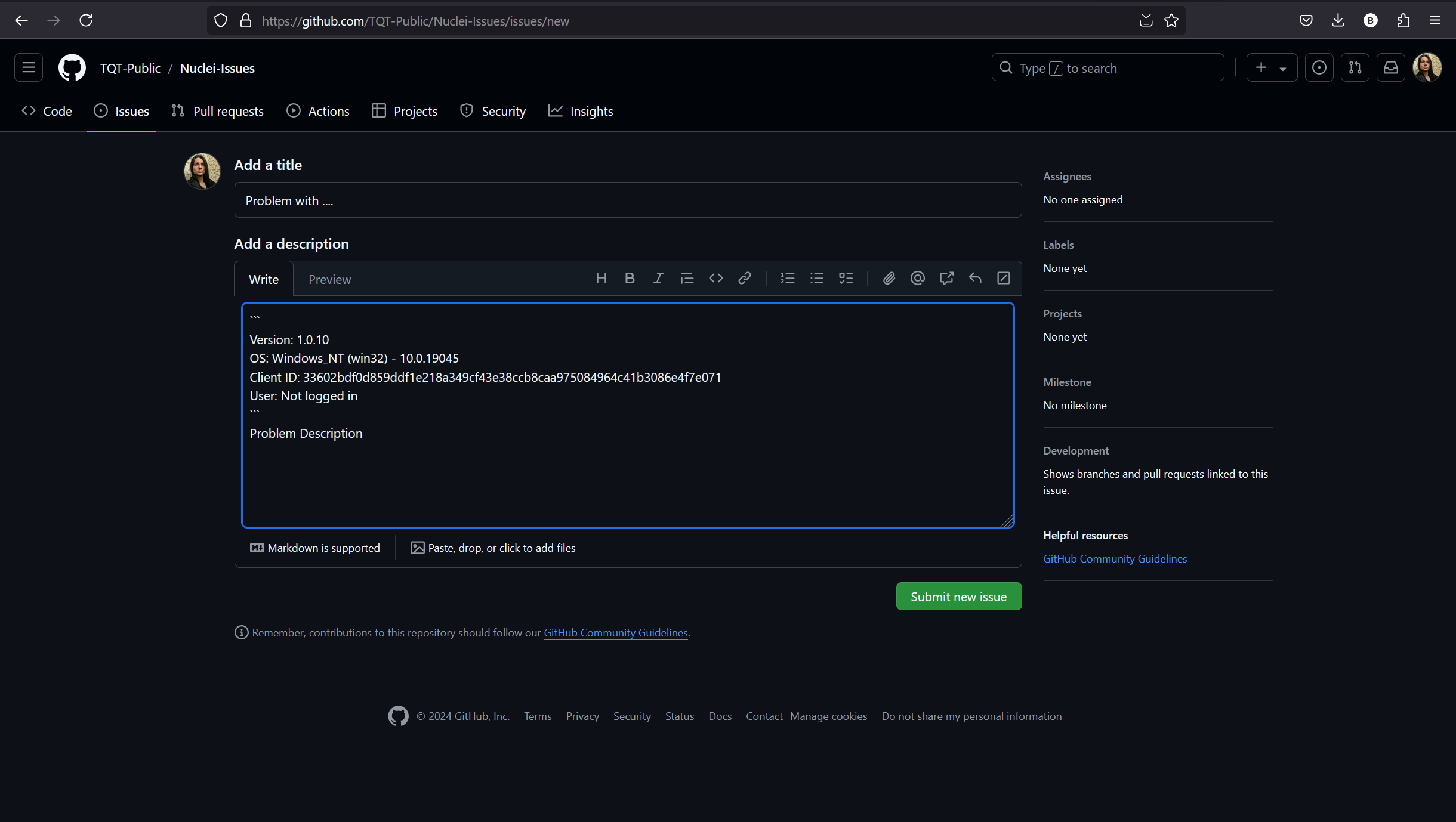The height and width of the screenshot is (822, 1456).
Task: Reload the current browser page
Action: [86, 21]
